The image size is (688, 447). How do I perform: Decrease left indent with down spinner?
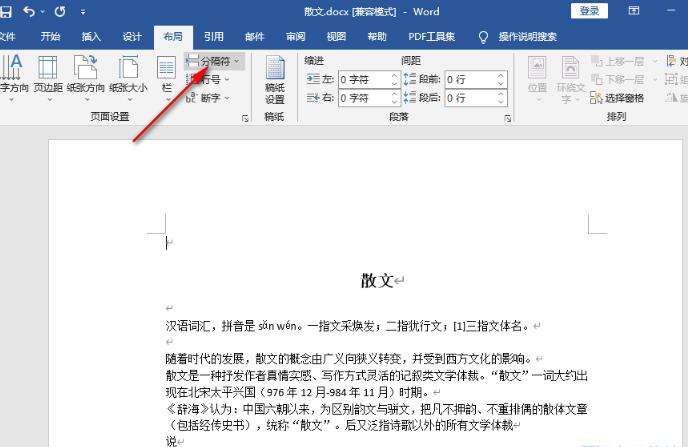click(394, 83)
